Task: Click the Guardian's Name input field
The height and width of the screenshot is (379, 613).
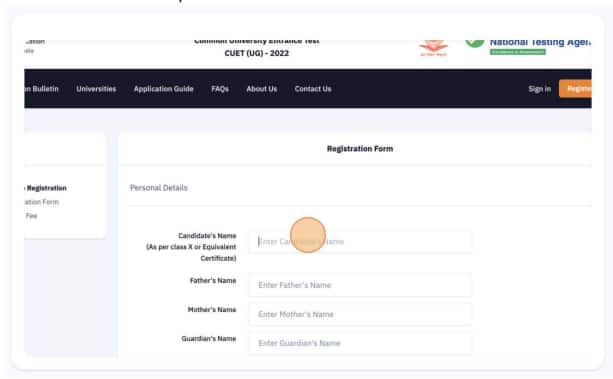Action: [360, 343]
